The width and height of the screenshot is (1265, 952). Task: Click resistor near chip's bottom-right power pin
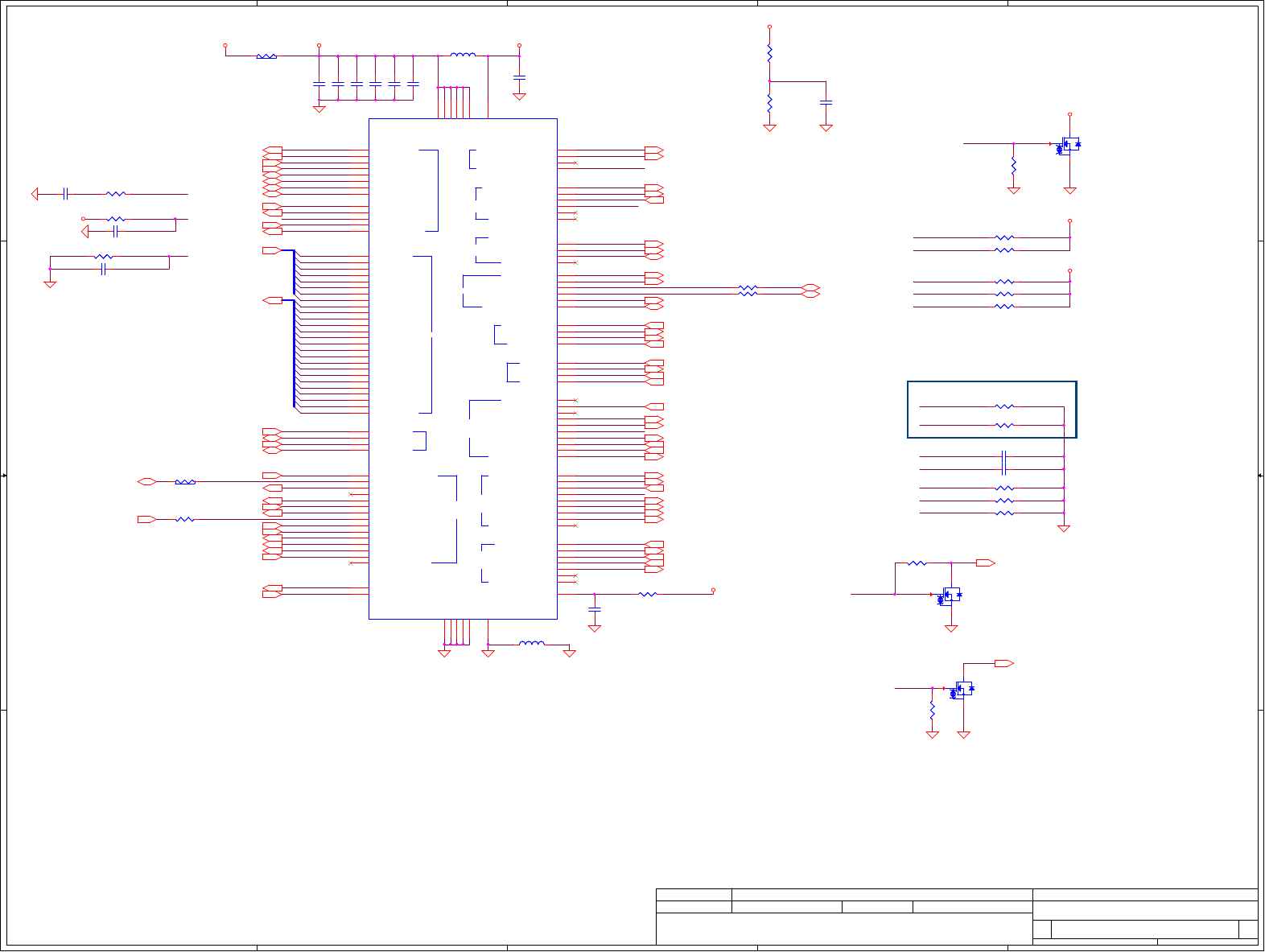[x=648, y=595]
